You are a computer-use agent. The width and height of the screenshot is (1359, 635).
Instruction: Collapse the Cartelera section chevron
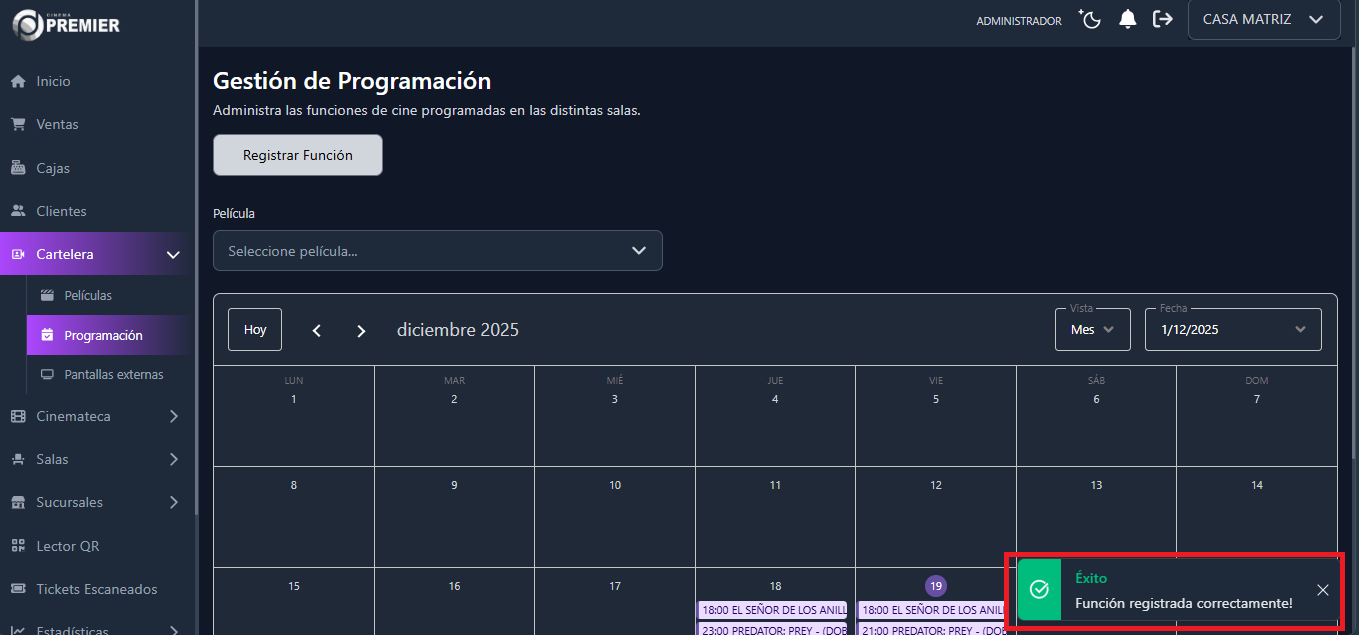pyautogui.click(x=172, y=254)
